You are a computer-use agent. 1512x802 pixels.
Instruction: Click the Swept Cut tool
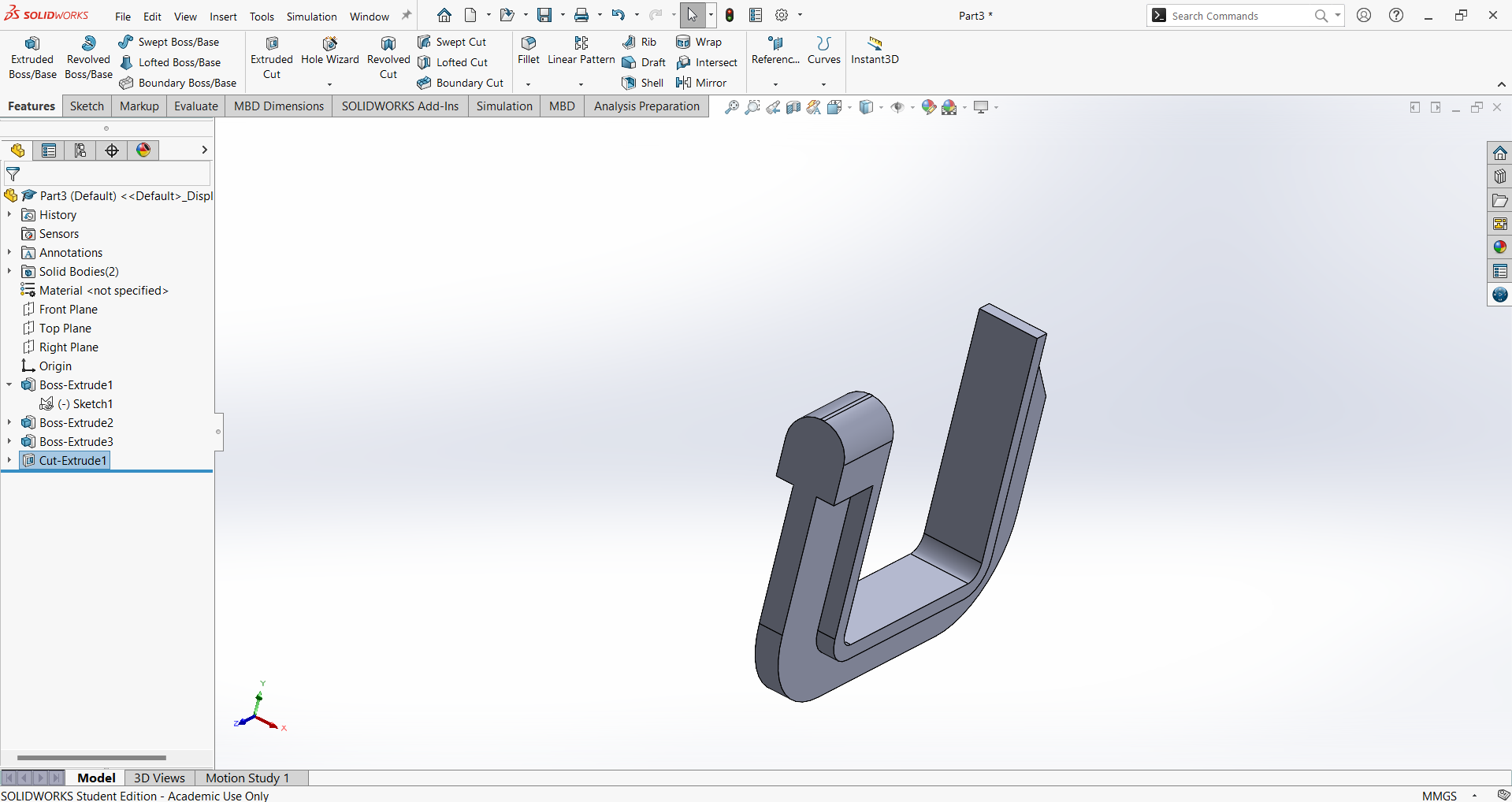pos(451,42)
